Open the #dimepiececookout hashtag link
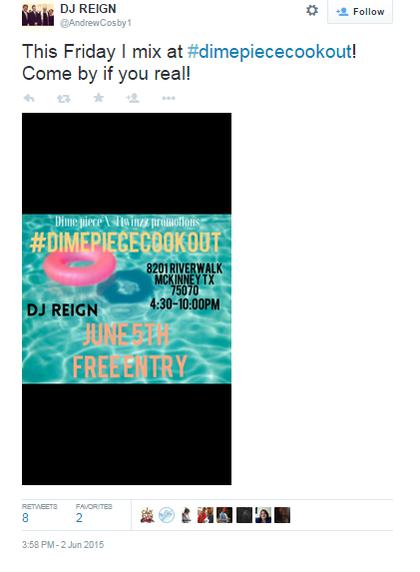The width and height of the screenshot is (420, 572). 270,51
